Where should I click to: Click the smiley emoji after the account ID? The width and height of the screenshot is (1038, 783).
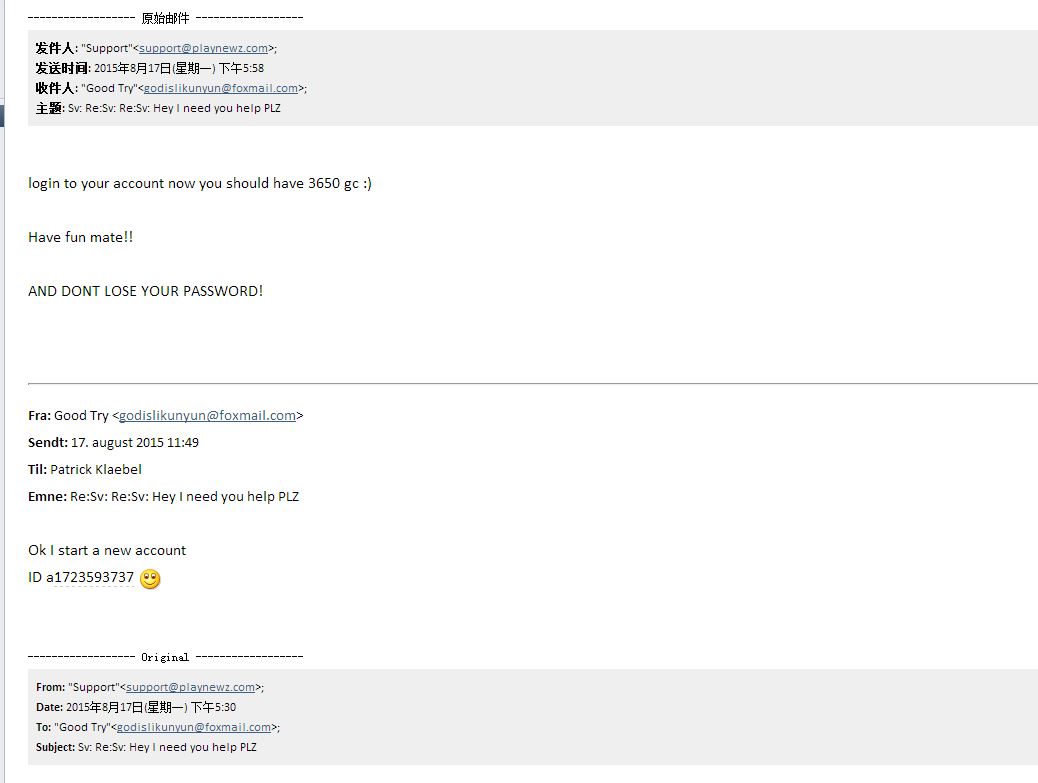(x=150, y=579)
